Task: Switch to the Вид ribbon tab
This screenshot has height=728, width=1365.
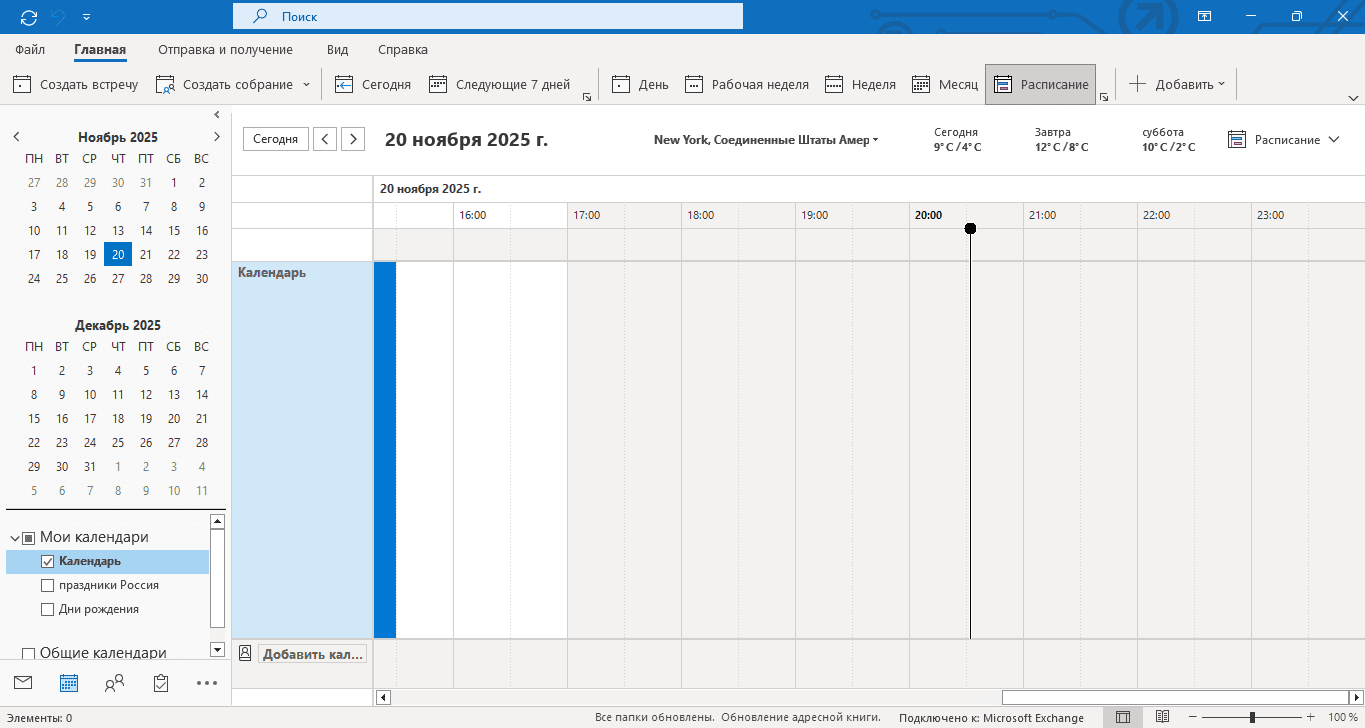Action: [x=337, y=49]
